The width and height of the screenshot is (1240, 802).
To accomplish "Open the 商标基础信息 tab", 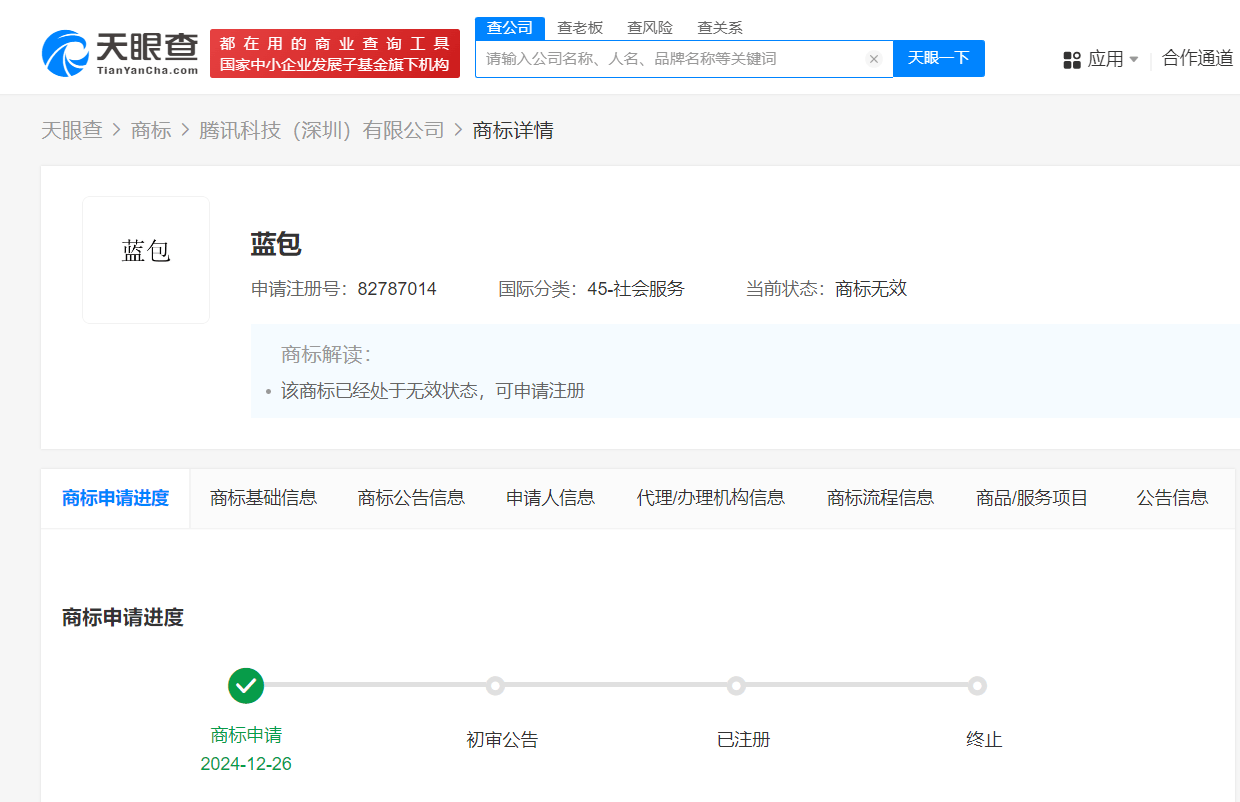I will pyautogui.click(x=263, y=498).
